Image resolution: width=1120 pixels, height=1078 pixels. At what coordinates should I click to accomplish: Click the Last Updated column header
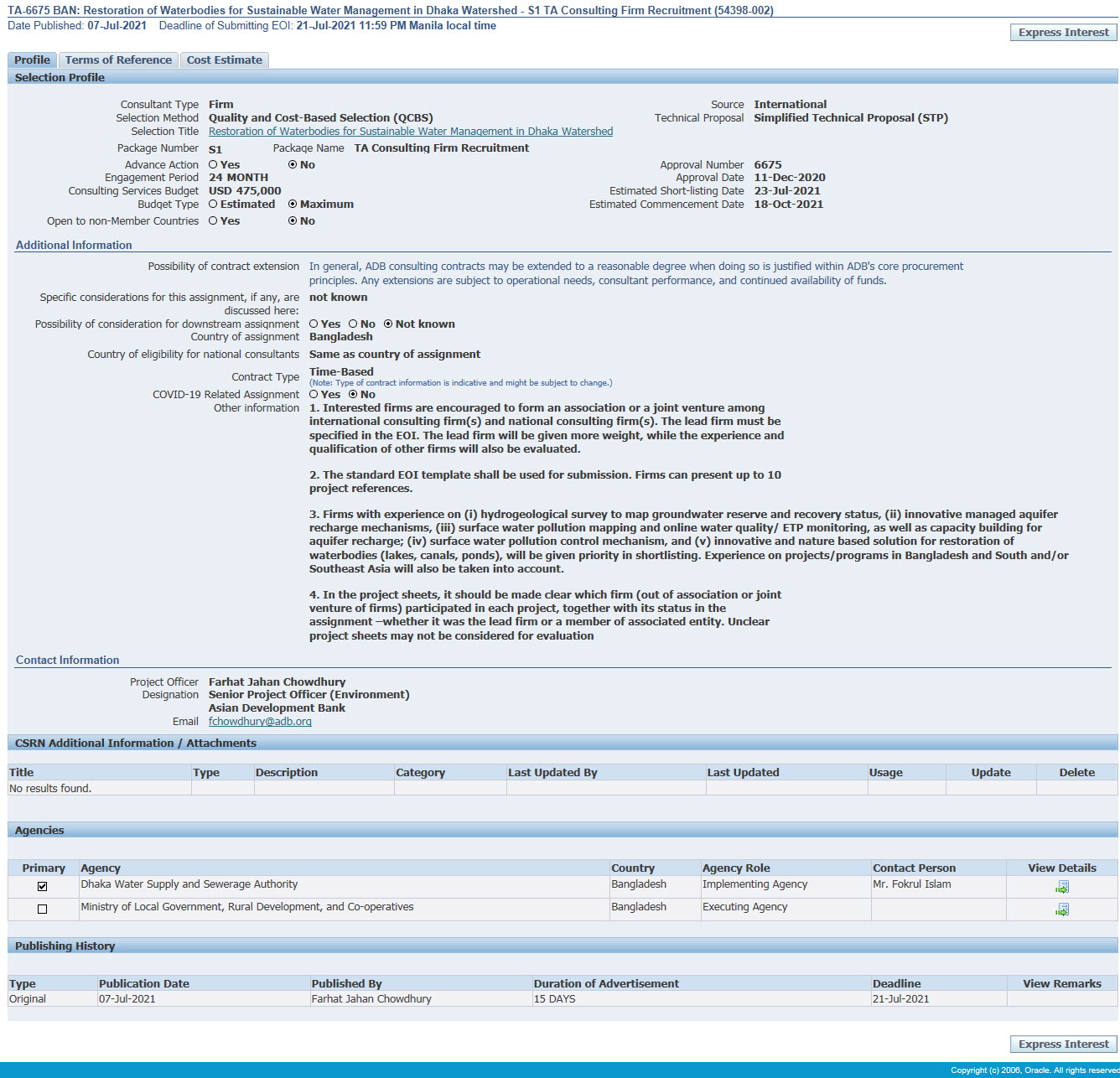(x=743, y=773)
